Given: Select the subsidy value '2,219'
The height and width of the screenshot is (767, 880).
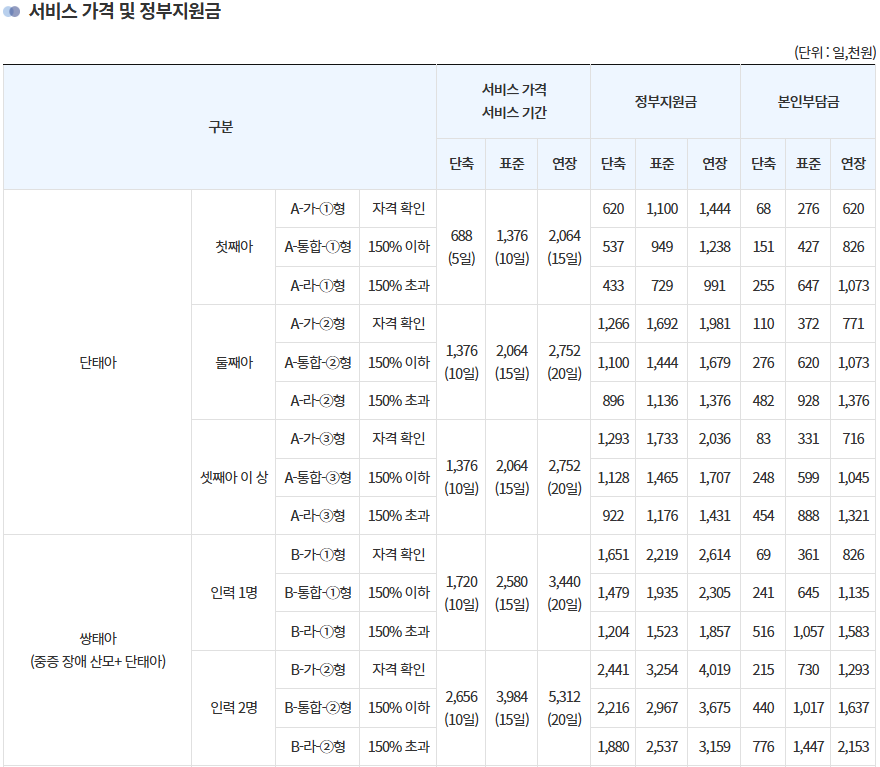Looking at the screenshot, I should (x=662, y=554).
